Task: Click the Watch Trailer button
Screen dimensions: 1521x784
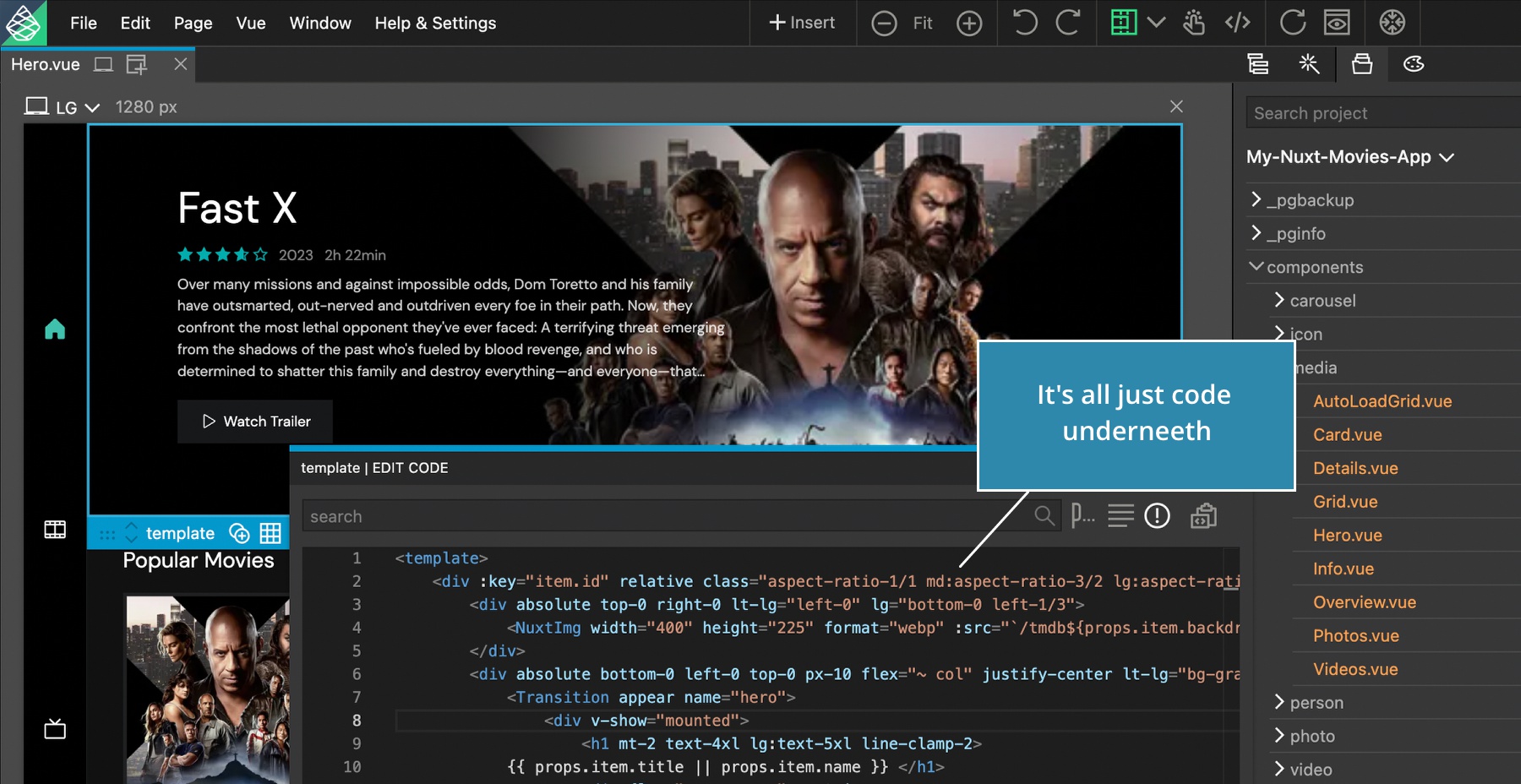Action: 255,422
